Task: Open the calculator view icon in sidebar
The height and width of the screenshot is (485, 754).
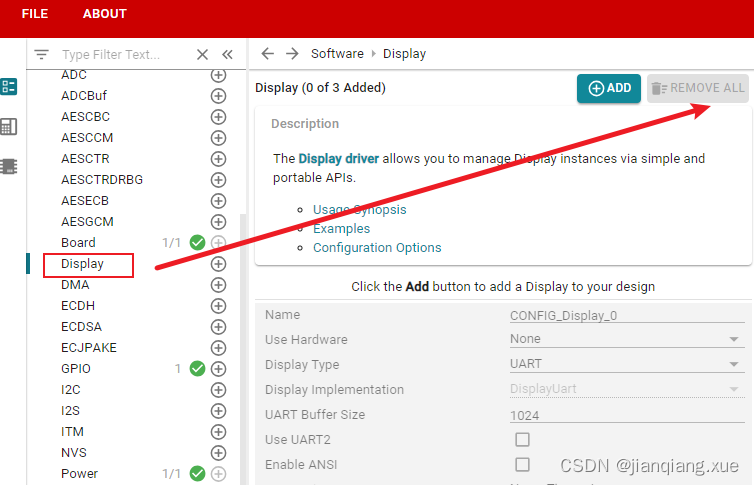Action: (9, 126)
